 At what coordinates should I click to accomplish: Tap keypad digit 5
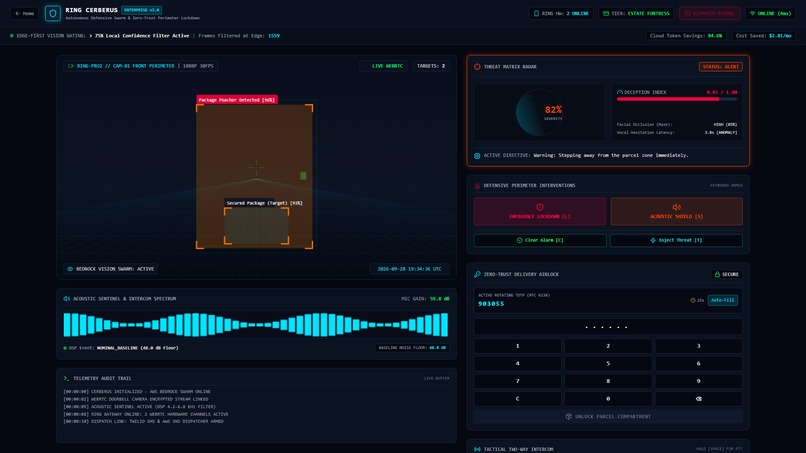point(608,364)
